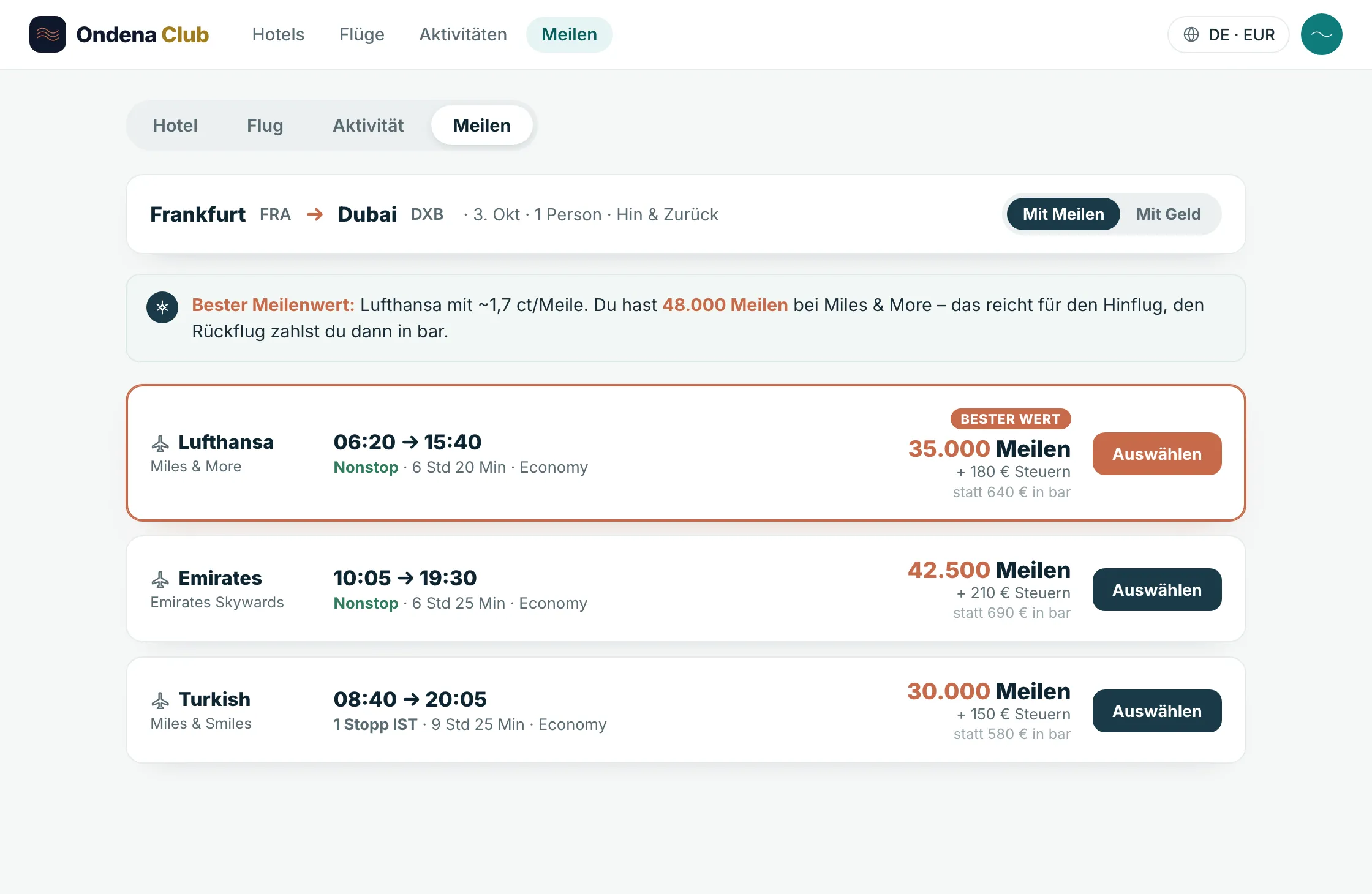Screen dimensions: 1372x894
Task: Switch to the Flug search tab
Action: click(265, 126)
